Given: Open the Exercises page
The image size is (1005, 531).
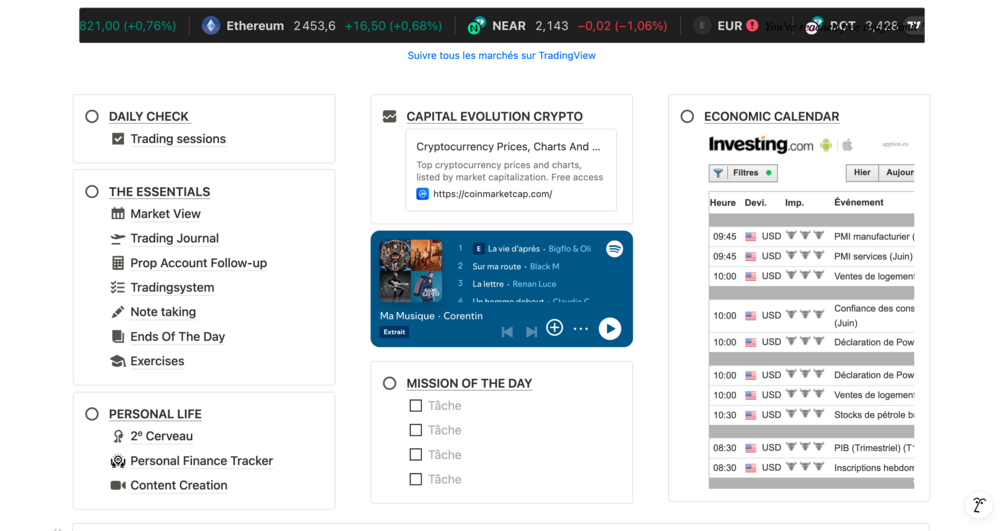Looking at the screenshot, I should (157, 361).
